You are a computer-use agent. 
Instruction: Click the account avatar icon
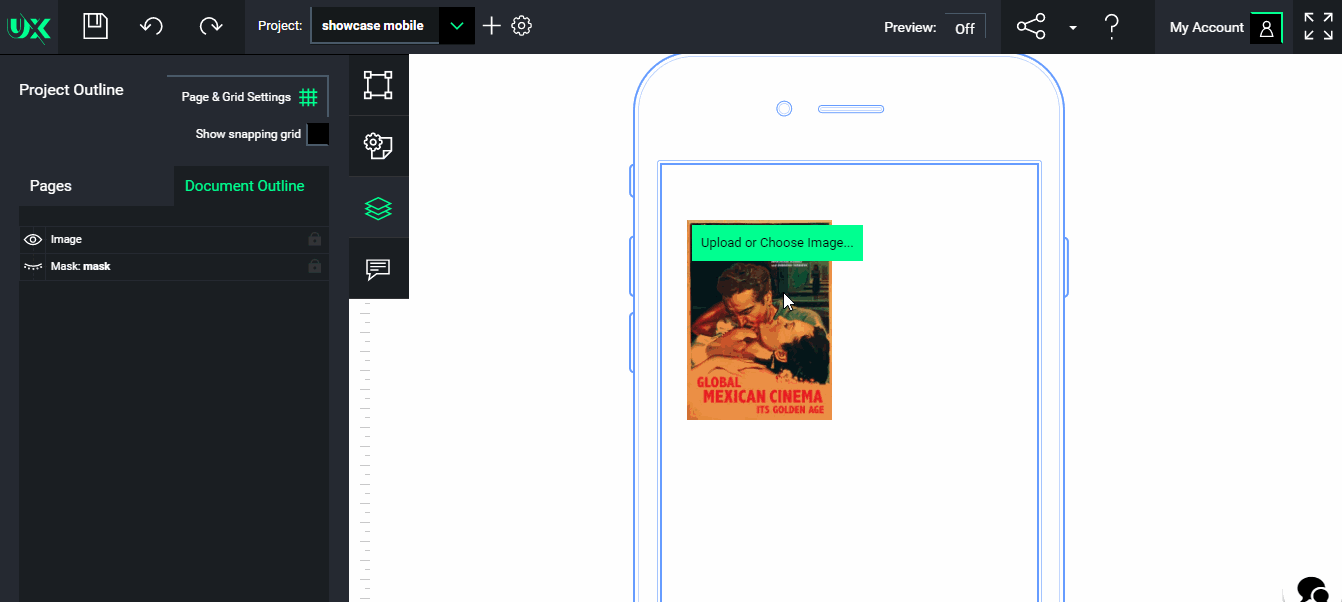click(1266, 28)
